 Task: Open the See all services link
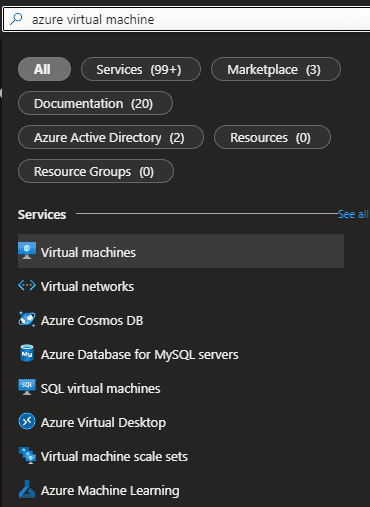(x=353, y=214)
